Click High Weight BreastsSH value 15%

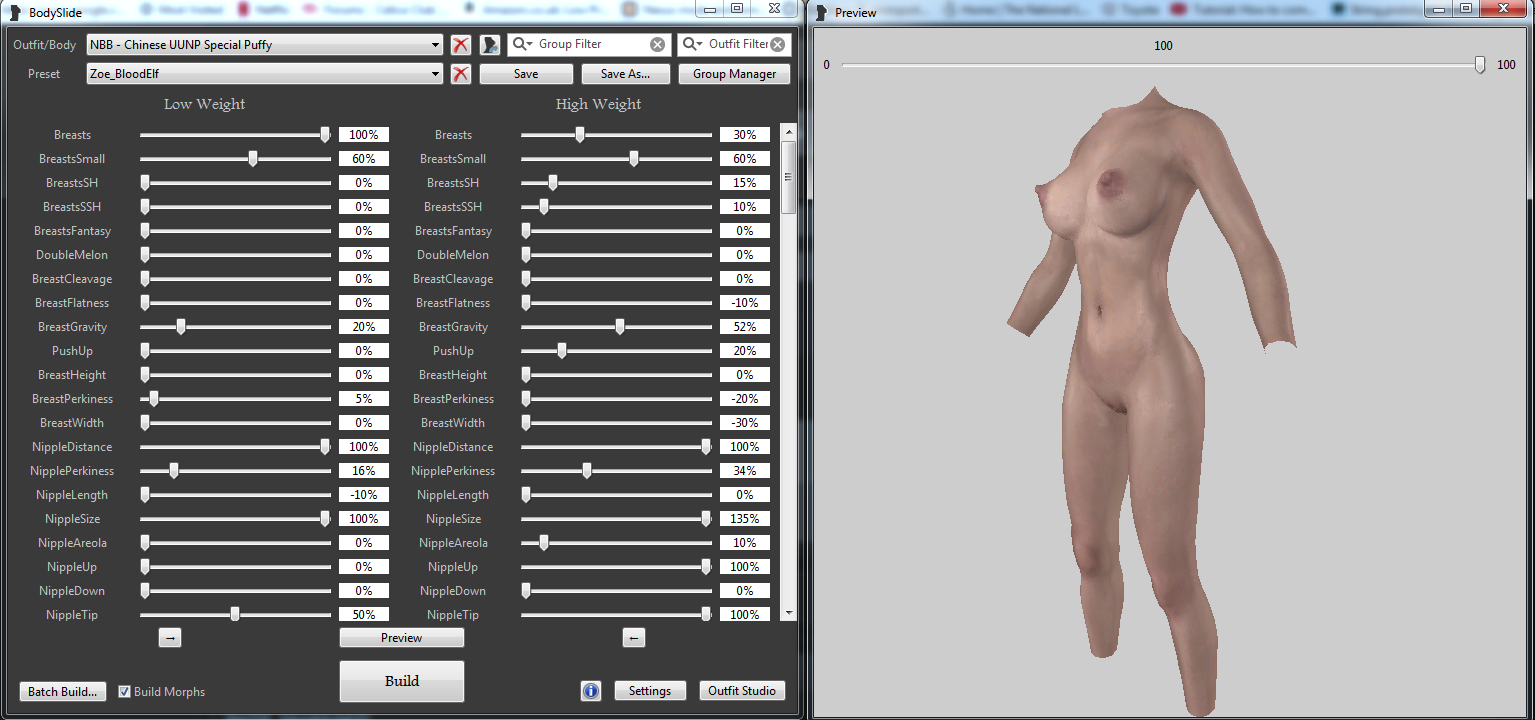click(745, 183)
